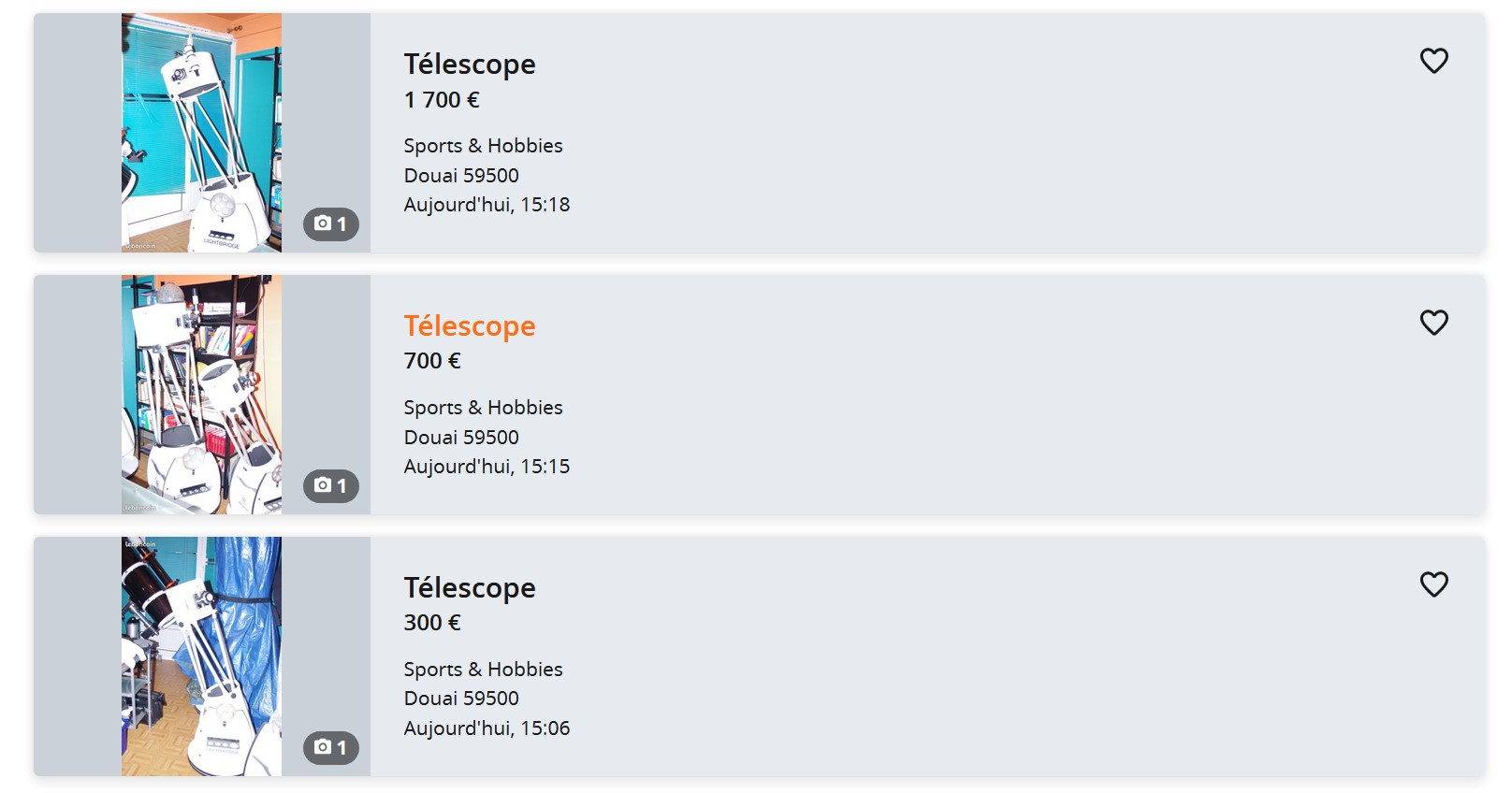The height and width of the screenshot is (793, 1512).
Task: Favorite the 1 700 € telescope listing
Action: [1433, 61]
